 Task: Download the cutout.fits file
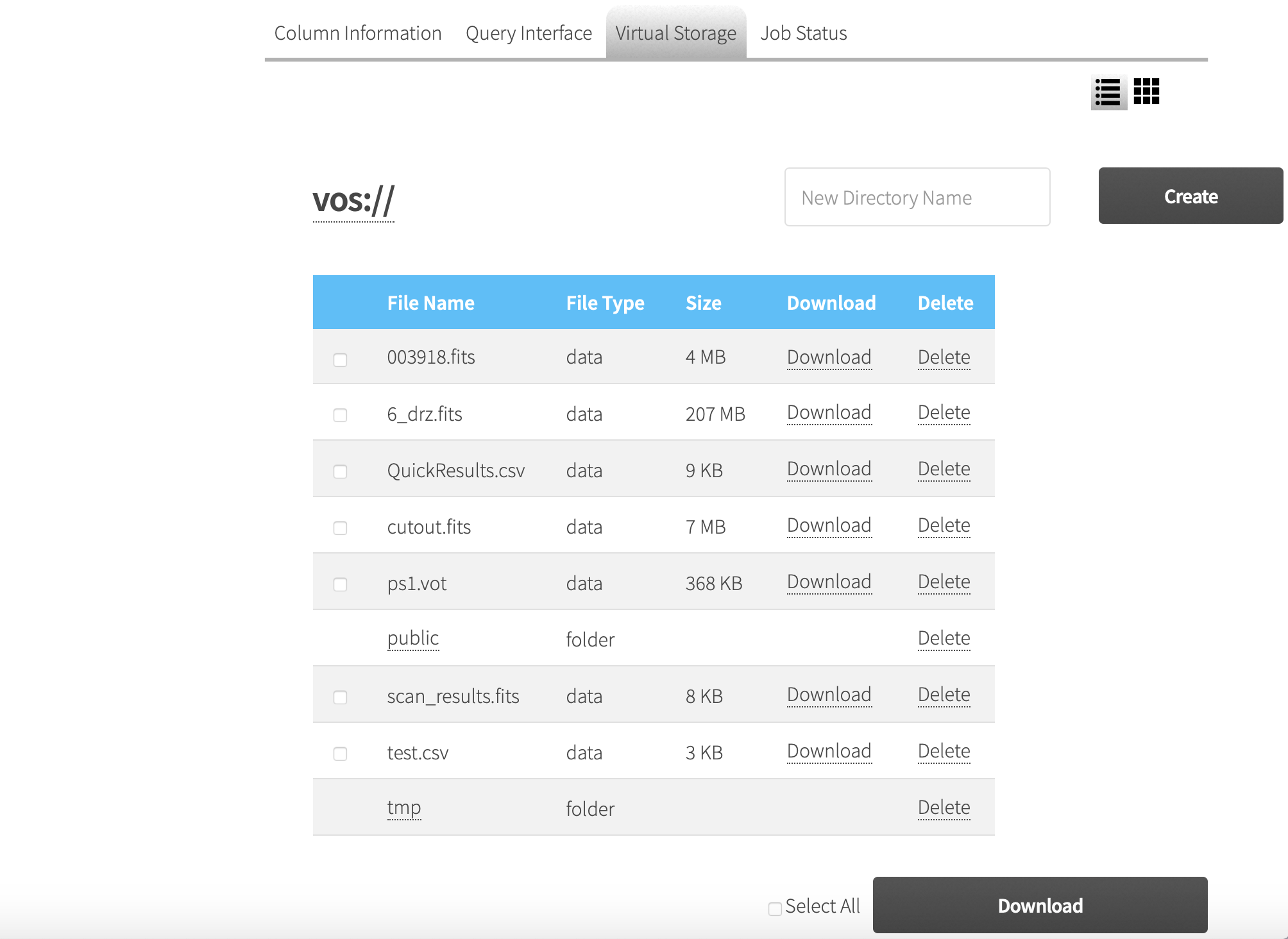click(829, 525)
